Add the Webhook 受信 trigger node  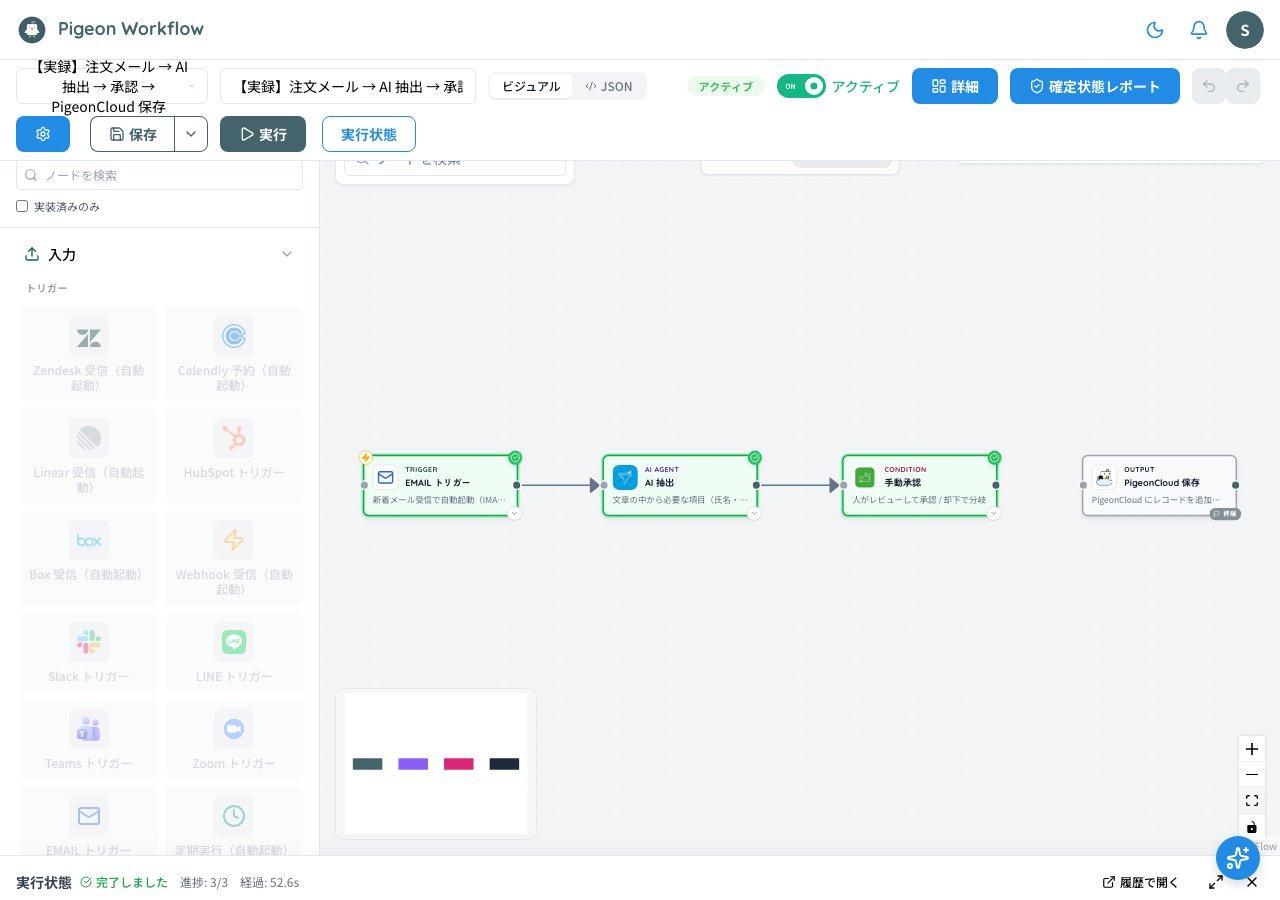(234, 558)
